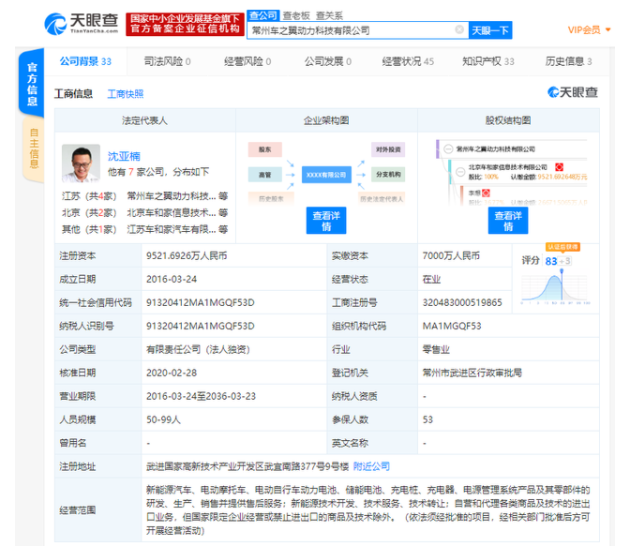
Task: Click the 对外投资 node in the structure diagram
Action: (x=387, y=150)
